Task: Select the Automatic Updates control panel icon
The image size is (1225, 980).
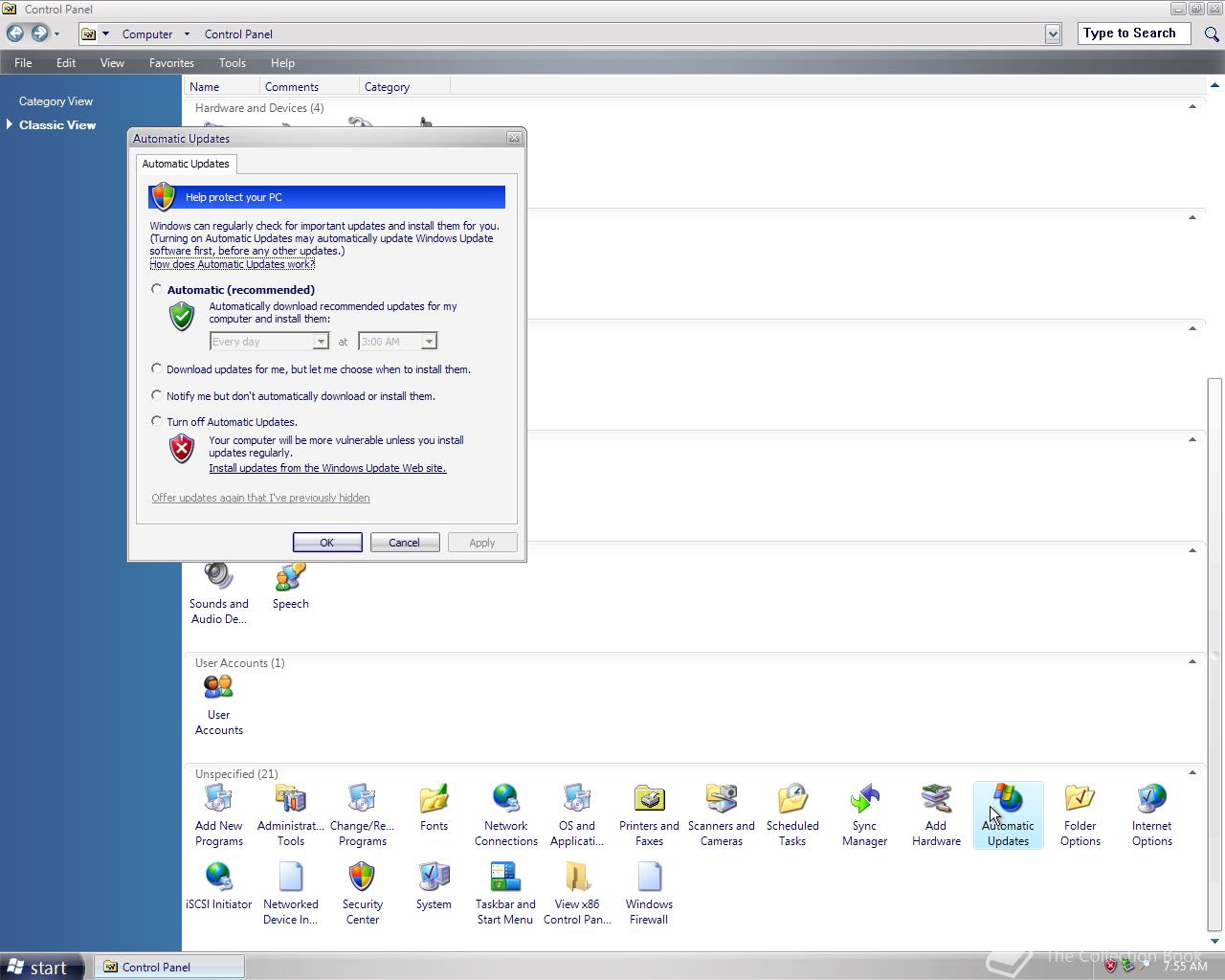Action: tap(1008, 815)
